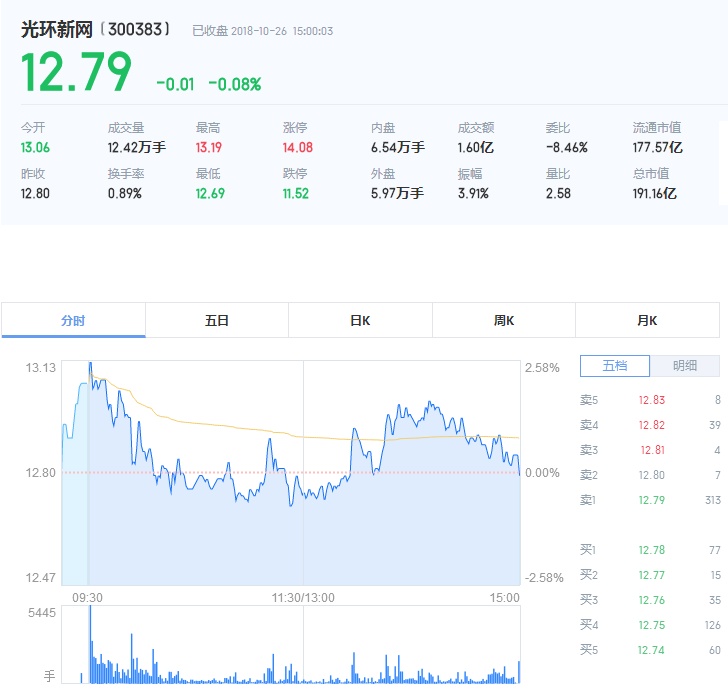Select the 五档 order book tab
The width and height of the screenshot is (728, 691).
pos(615,366)
